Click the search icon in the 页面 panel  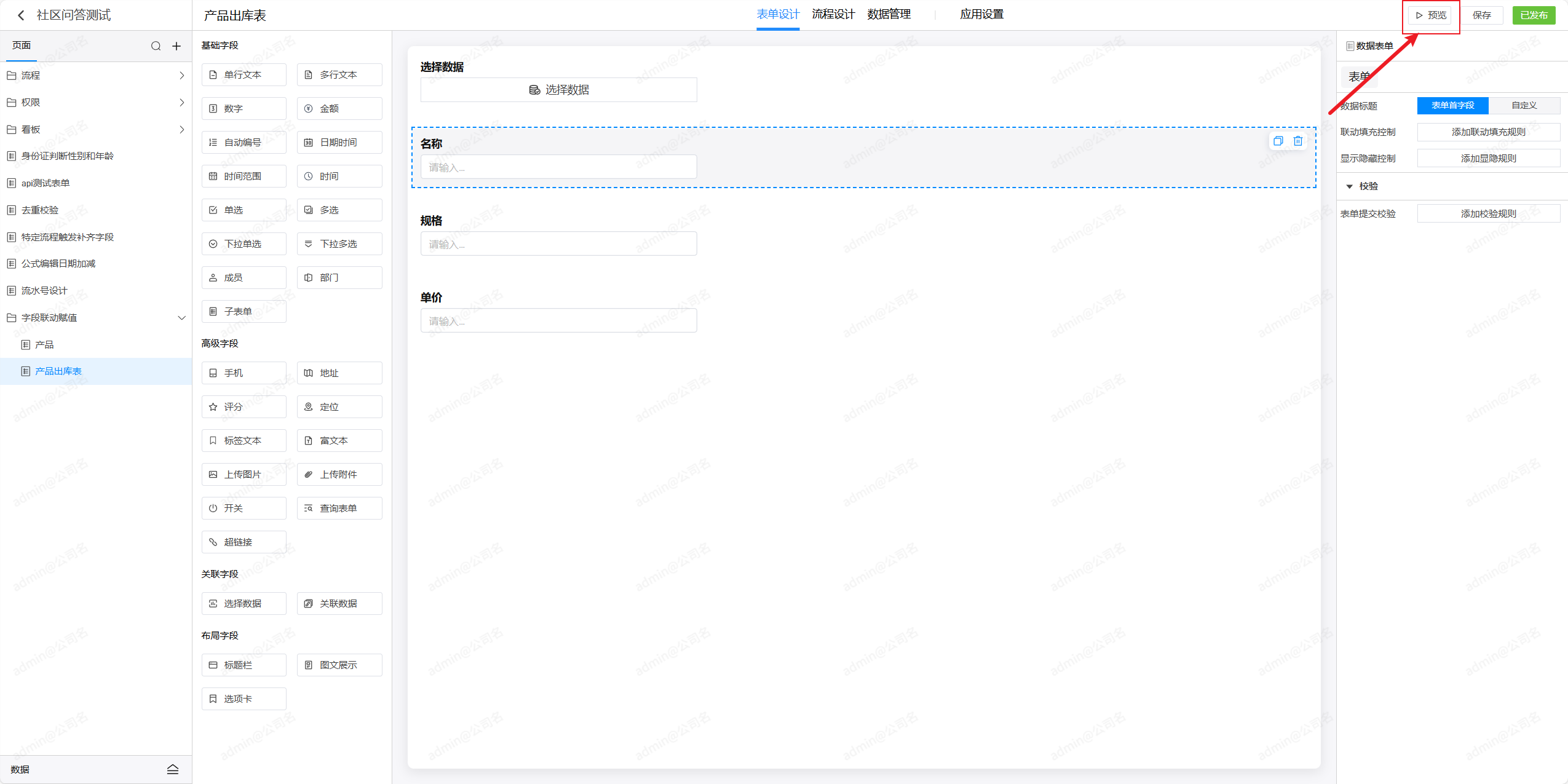tap(156, 46)
